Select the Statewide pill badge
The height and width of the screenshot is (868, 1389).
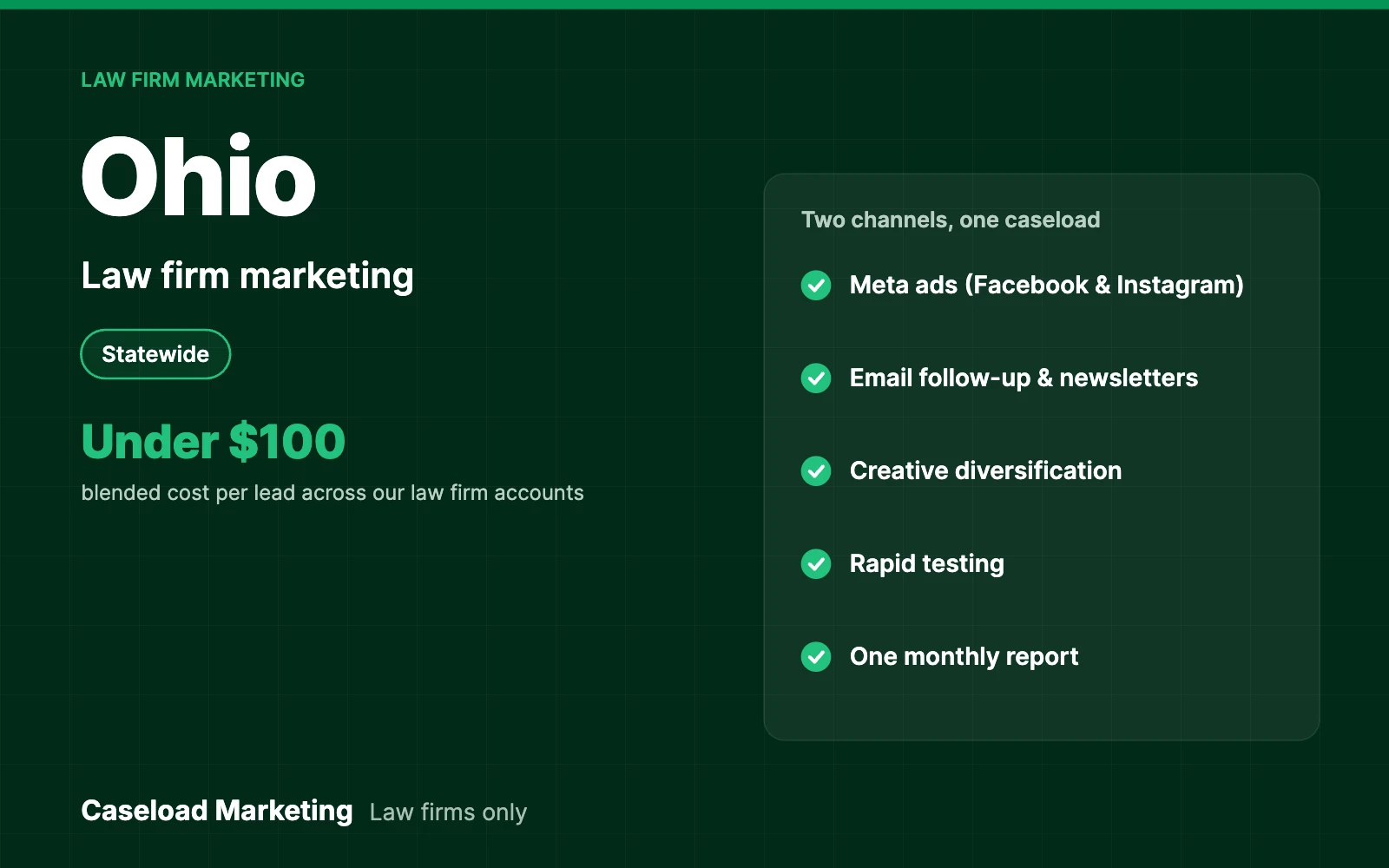pyautogui.click(x=155, y=354)
